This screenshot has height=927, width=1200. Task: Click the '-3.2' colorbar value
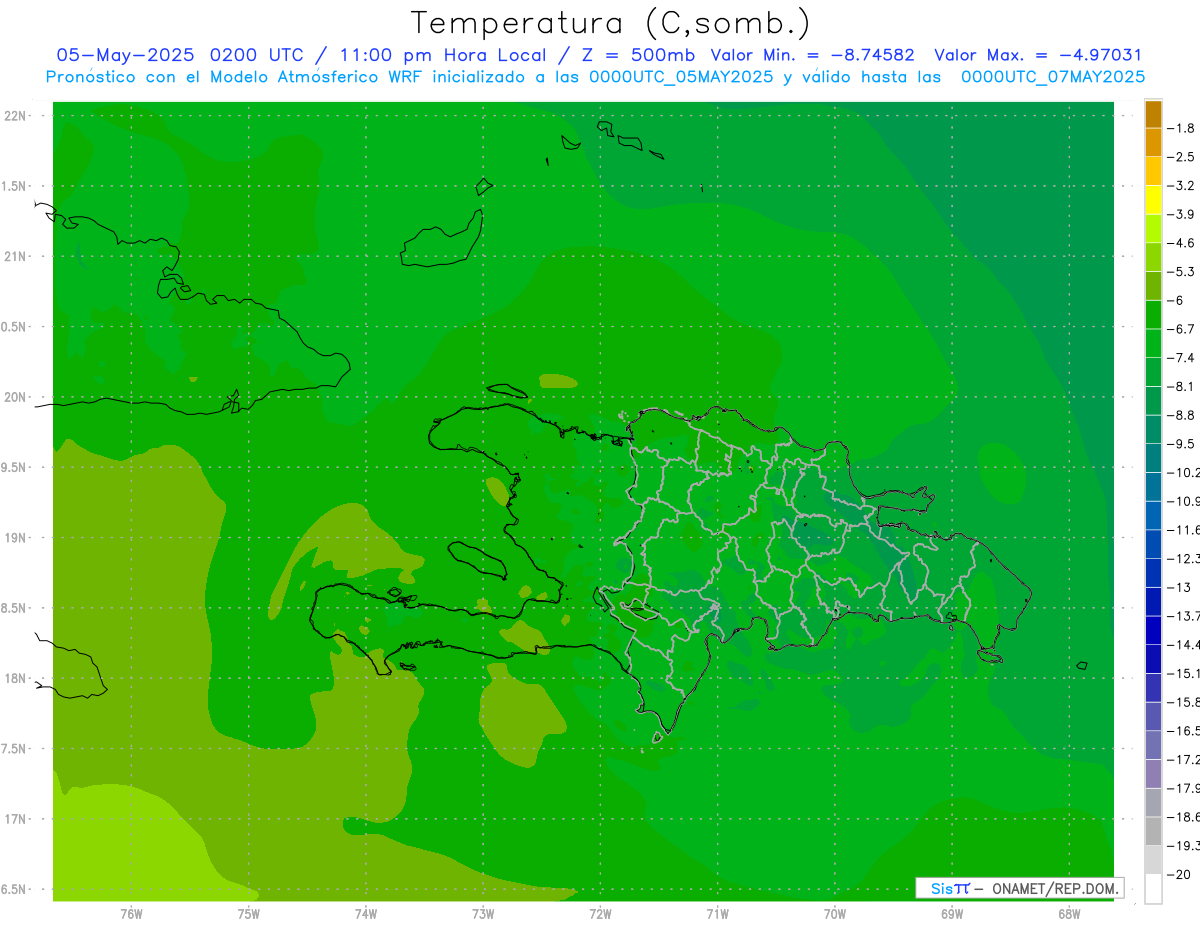coord(1182,185)
